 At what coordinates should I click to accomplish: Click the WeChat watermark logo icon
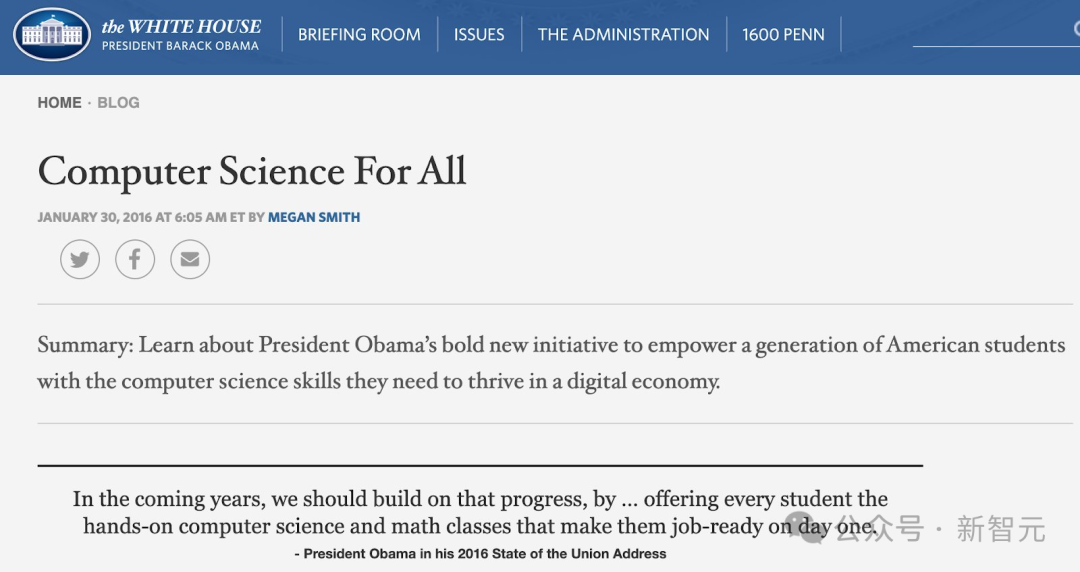(808, 528)
